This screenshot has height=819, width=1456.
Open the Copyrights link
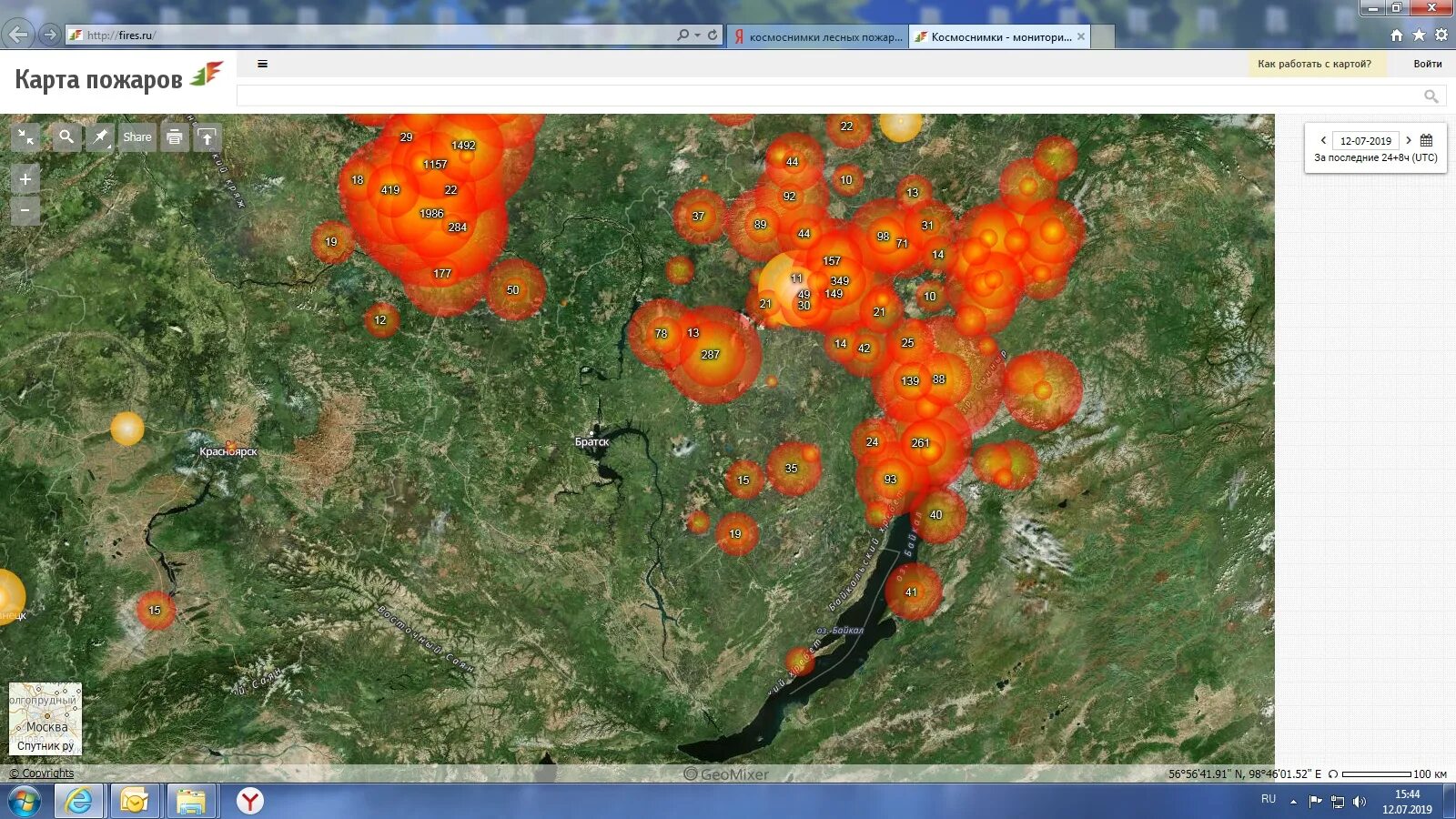42,773
